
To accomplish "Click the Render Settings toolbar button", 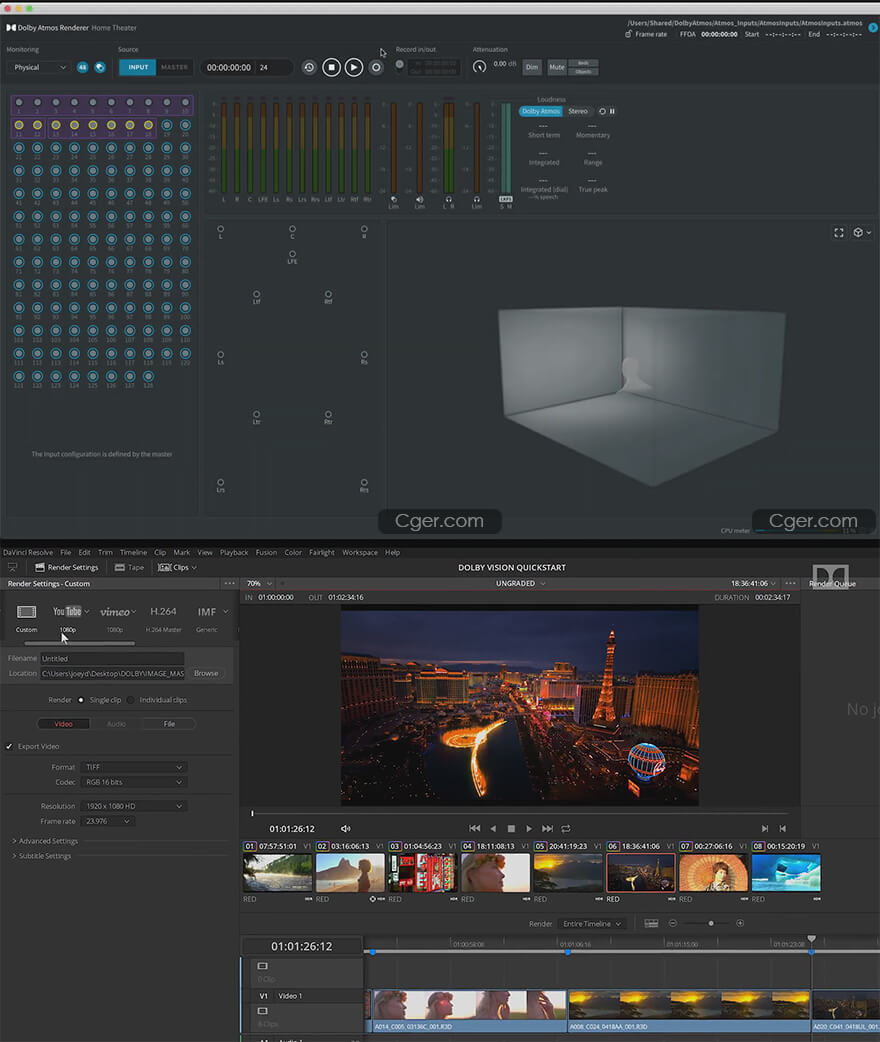I will (66, 568).
